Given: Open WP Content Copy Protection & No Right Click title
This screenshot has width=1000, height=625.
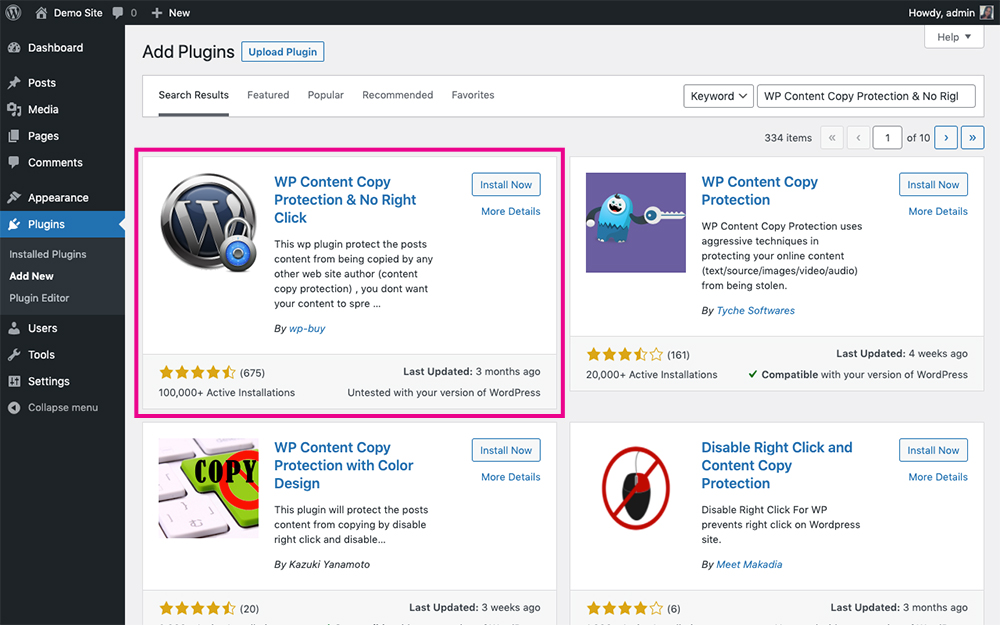Looking at the screenshot, I should 344,200.
